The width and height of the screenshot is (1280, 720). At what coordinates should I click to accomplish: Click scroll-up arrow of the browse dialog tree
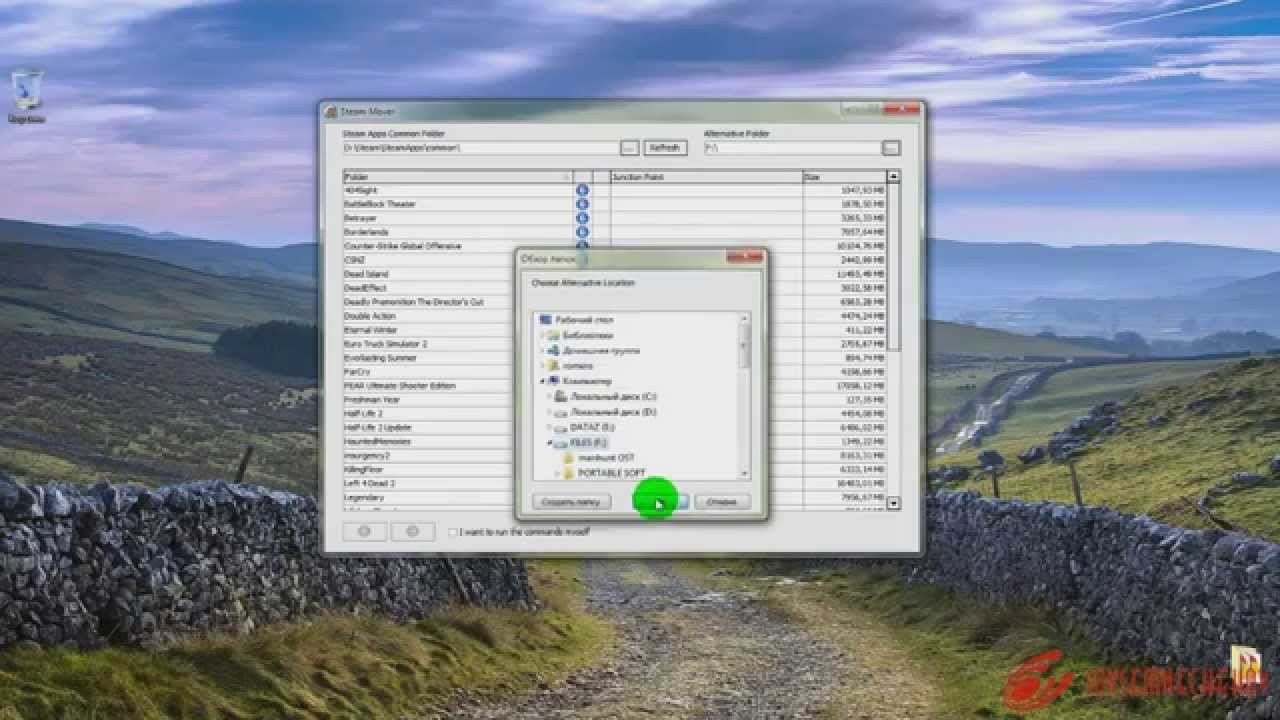click(745, 318)
